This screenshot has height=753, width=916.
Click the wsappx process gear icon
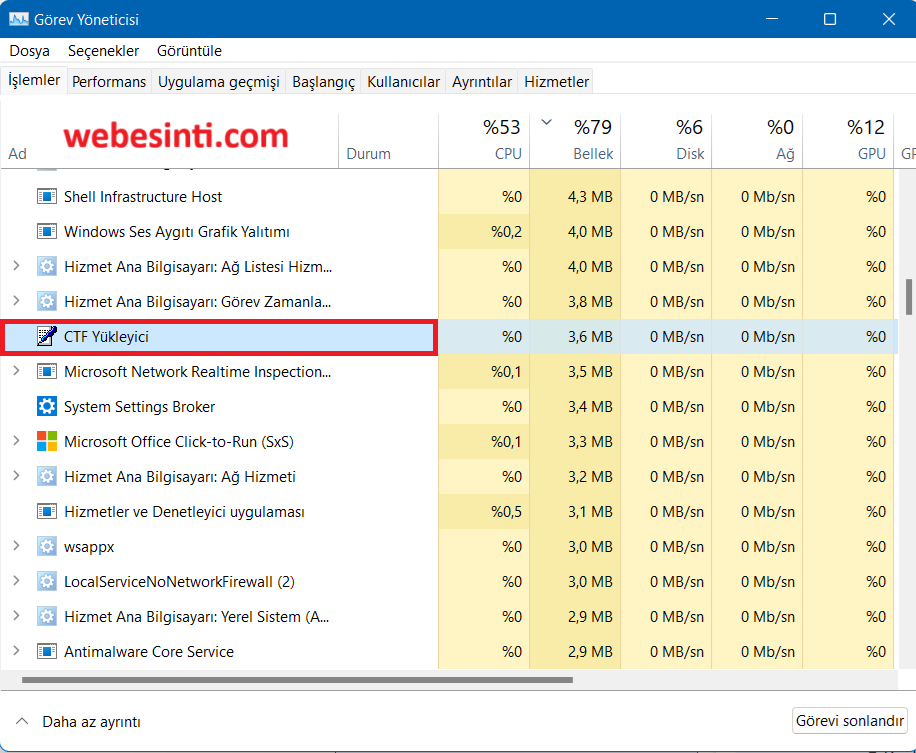(x=46, y=547)
